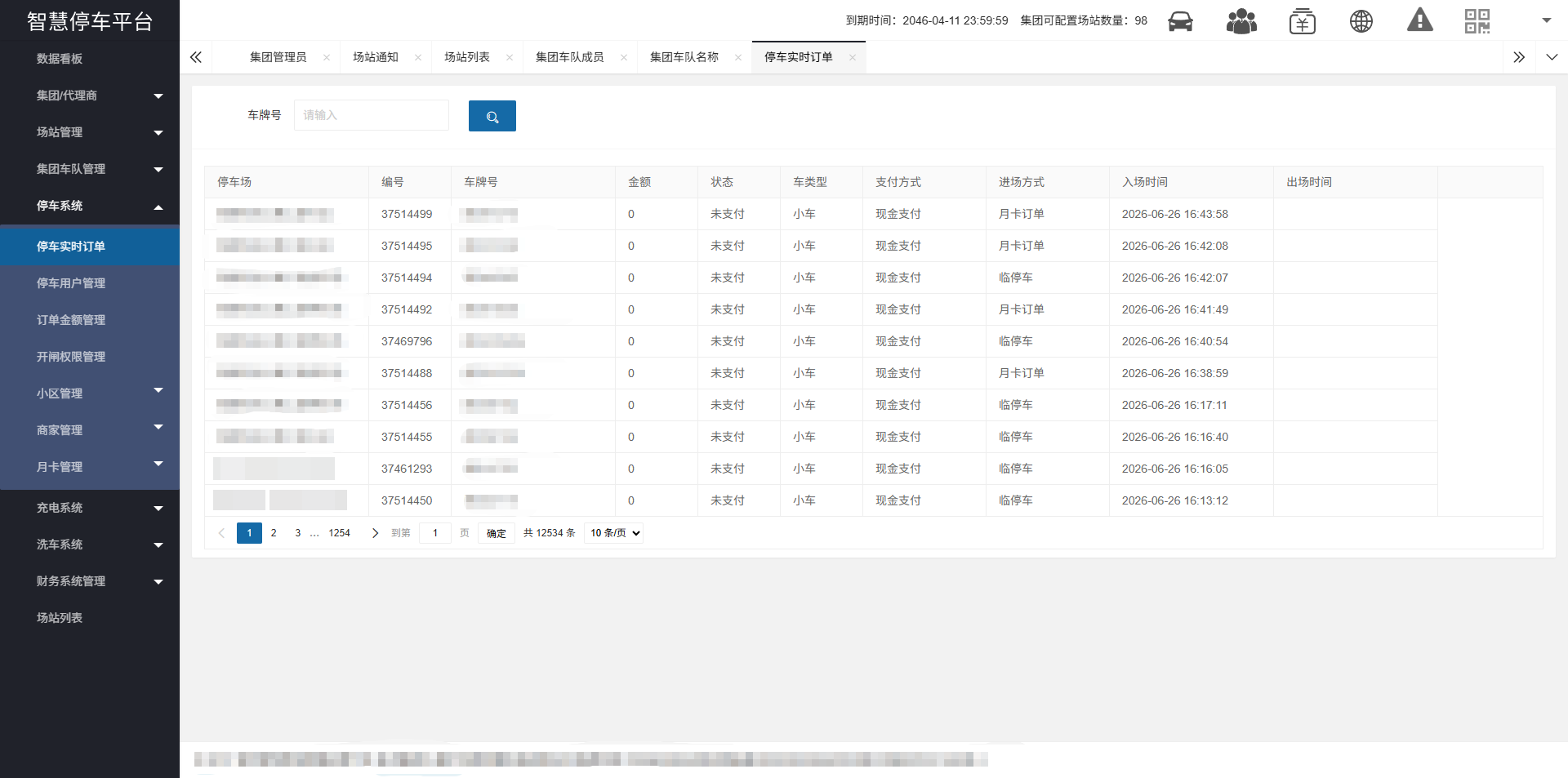The image size is (1568, 778).
Task: Collapse the 停车系统 sidebar menu
Action: [90, 206]
